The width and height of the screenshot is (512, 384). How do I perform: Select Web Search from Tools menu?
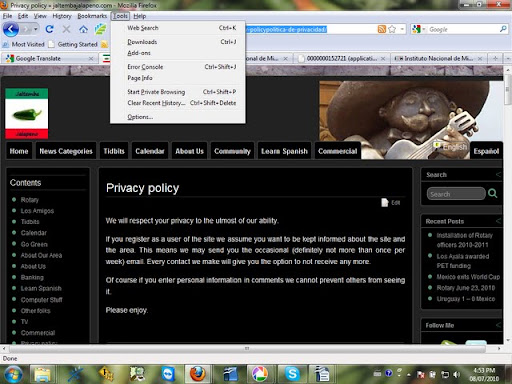178,28
